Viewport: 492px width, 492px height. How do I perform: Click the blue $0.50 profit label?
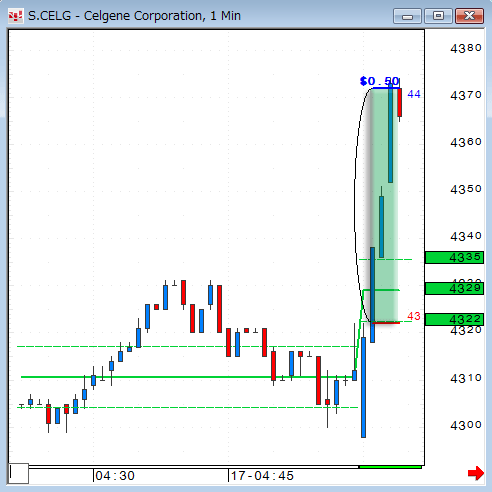click(x=379, y=81)
